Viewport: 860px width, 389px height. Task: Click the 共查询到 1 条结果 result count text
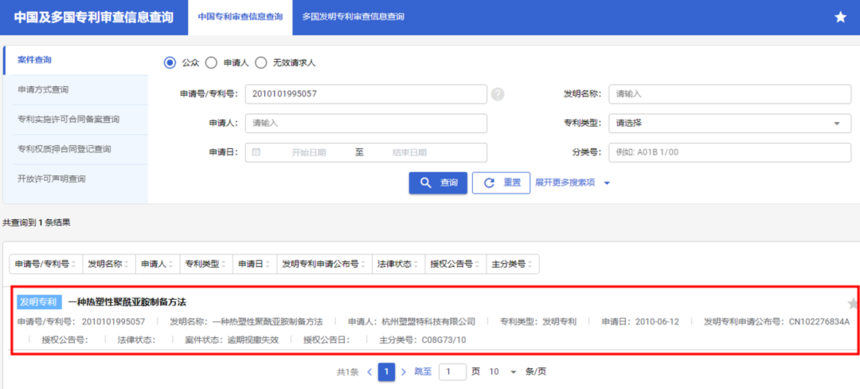pyautogui.click(x=37, y=223)
